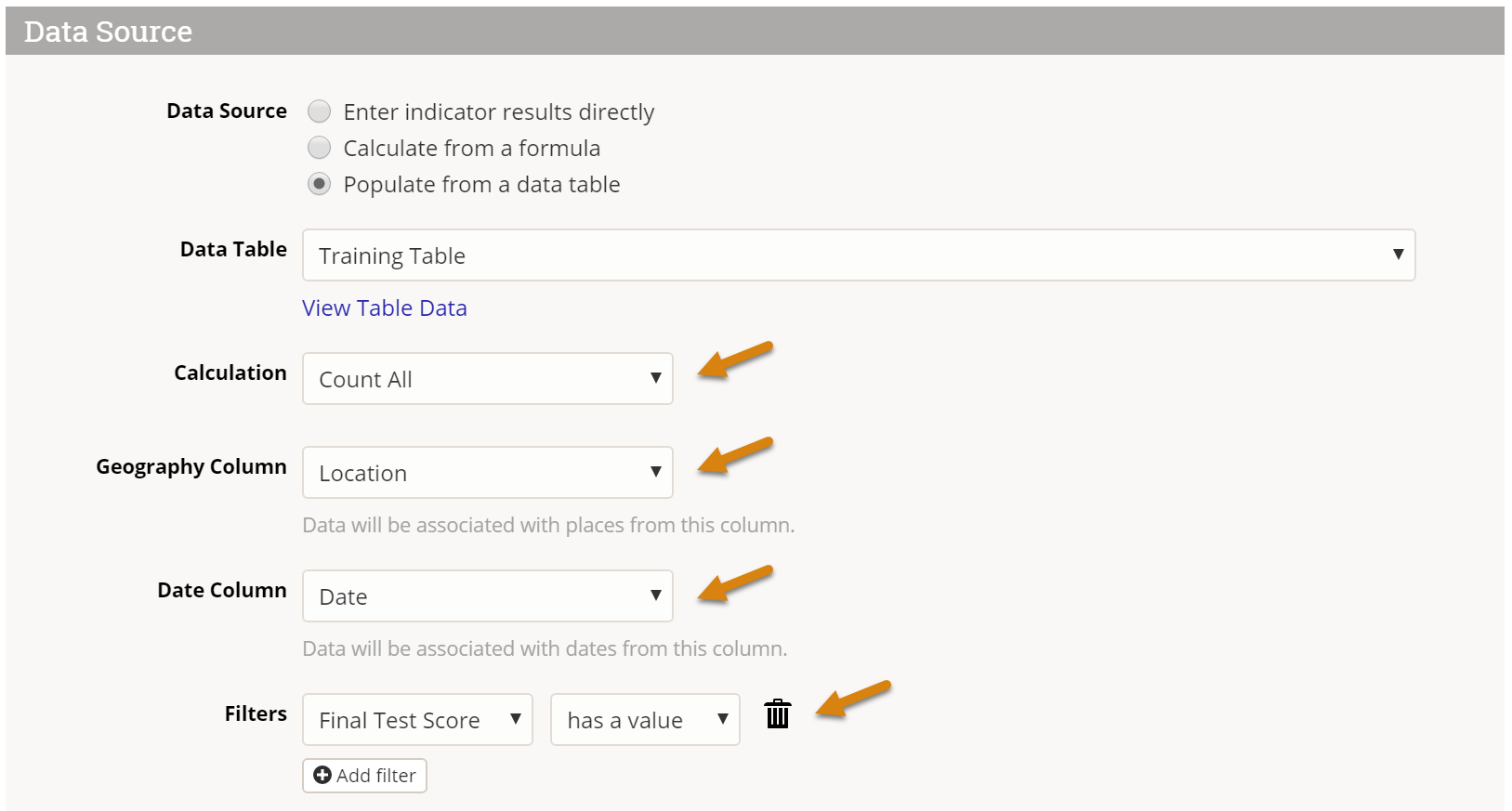Expand the Date Column dropdown

[x=487, y=596]
